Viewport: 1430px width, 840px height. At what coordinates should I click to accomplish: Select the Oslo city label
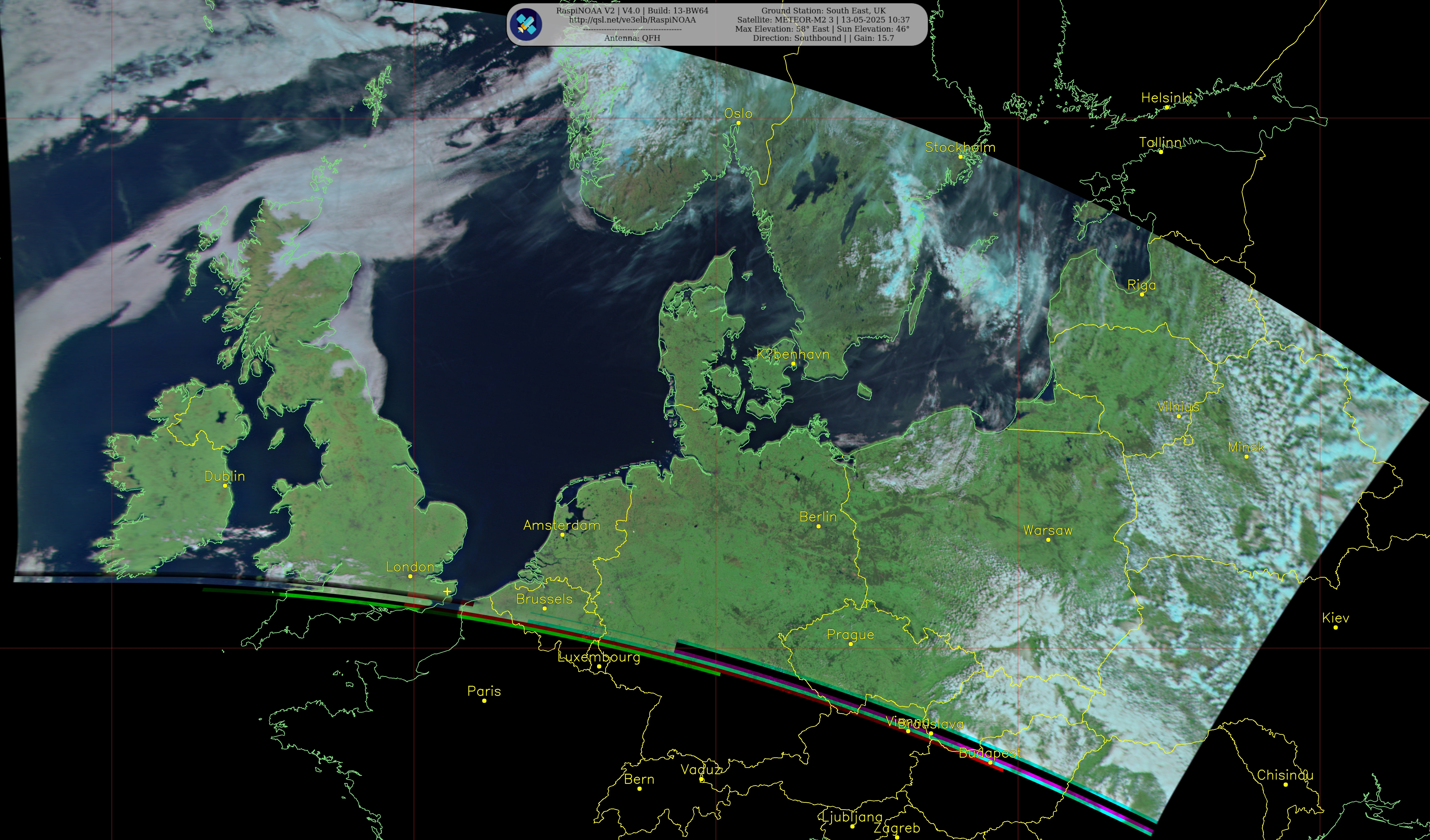click(x=738, y=113)
